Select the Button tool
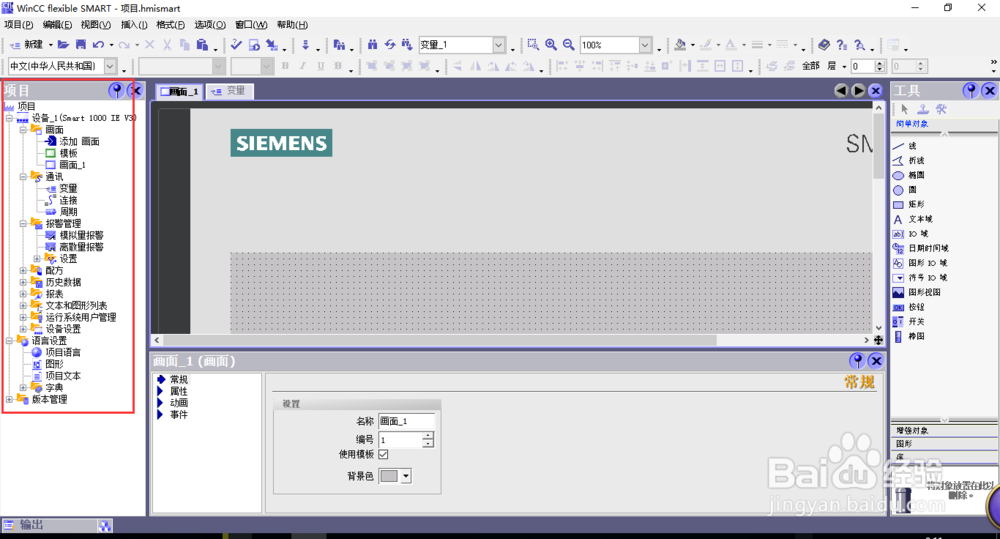This screenshot has height=539, width=1000. coord(908,307)
